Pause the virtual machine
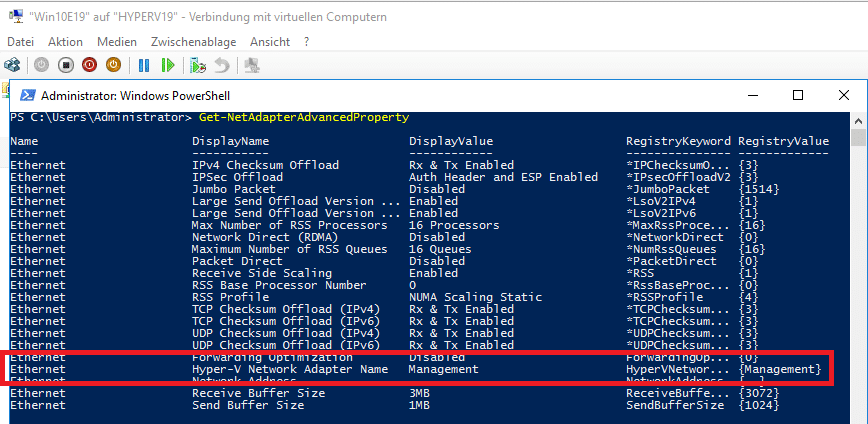The width and height of the screenshot is (868, 424). coord(144,65)
